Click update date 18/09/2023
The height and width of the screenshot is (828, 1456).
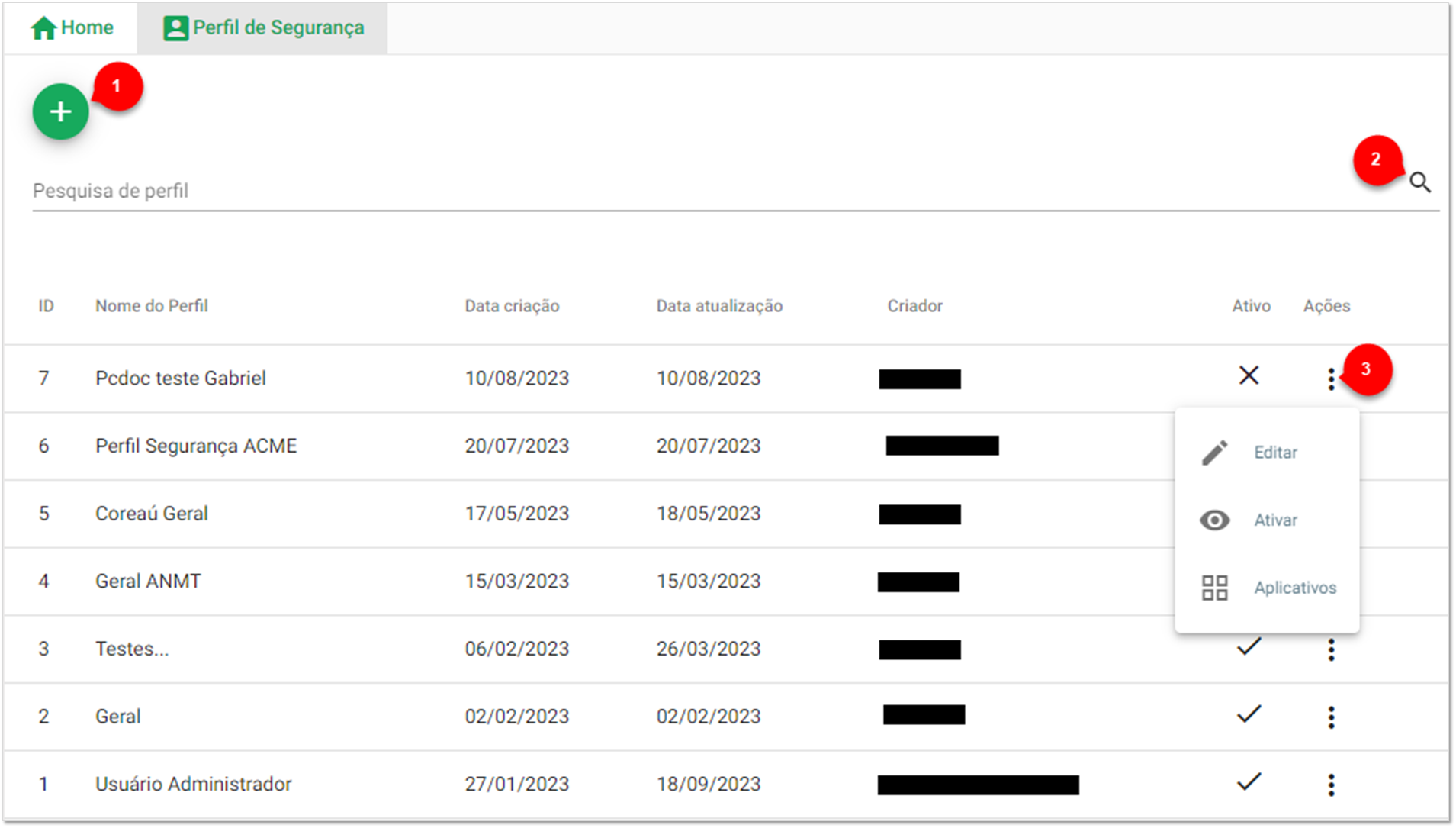click(709, 785)
